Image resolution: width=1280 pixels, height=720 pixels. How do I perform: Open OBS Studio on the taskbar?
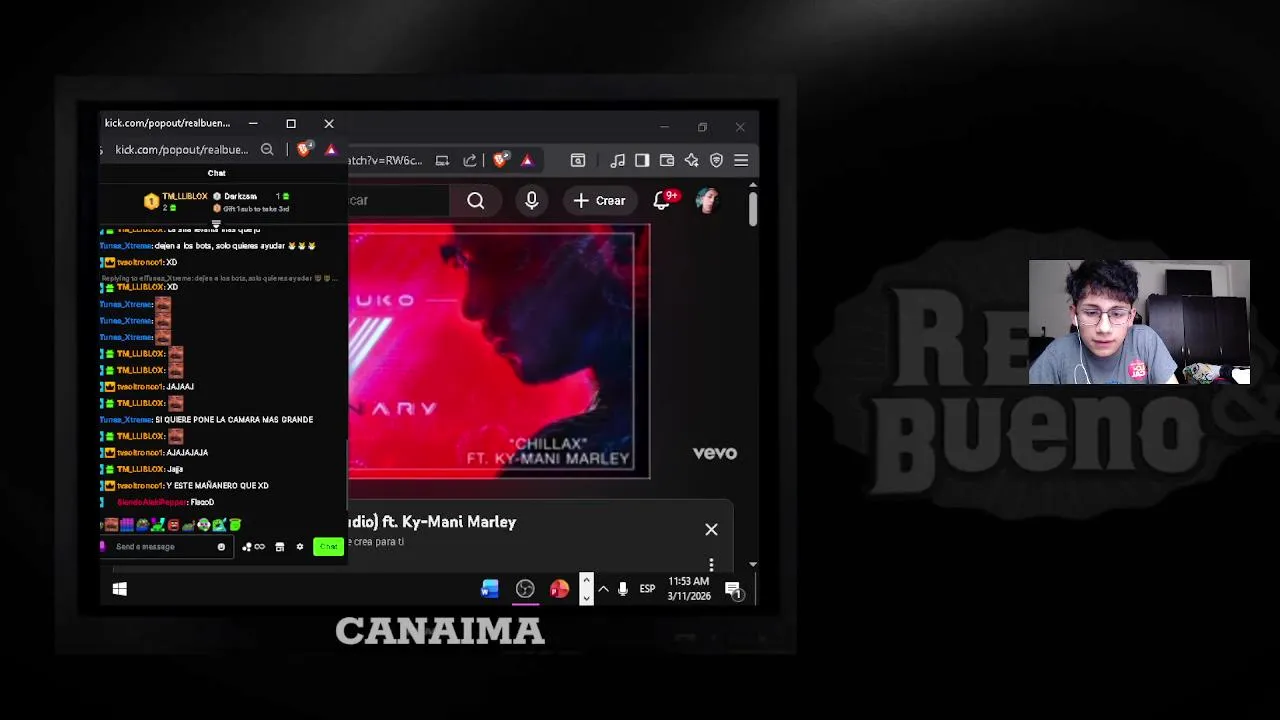click(x=525, y=589)
